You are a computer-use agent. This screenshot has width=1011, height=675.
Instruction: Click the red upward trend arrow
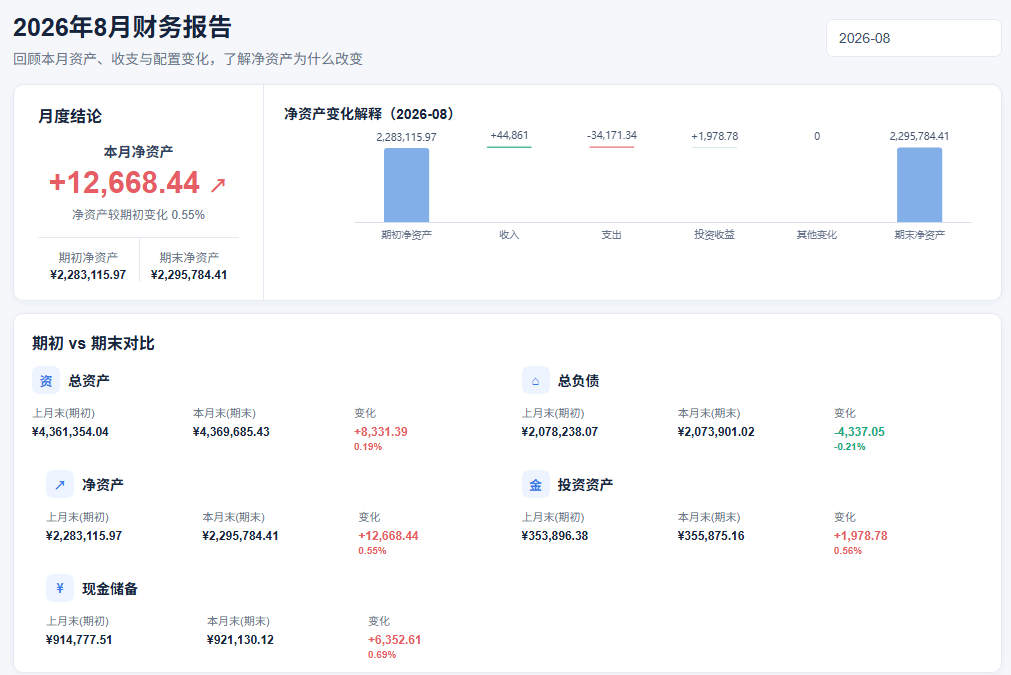(218, 185)
